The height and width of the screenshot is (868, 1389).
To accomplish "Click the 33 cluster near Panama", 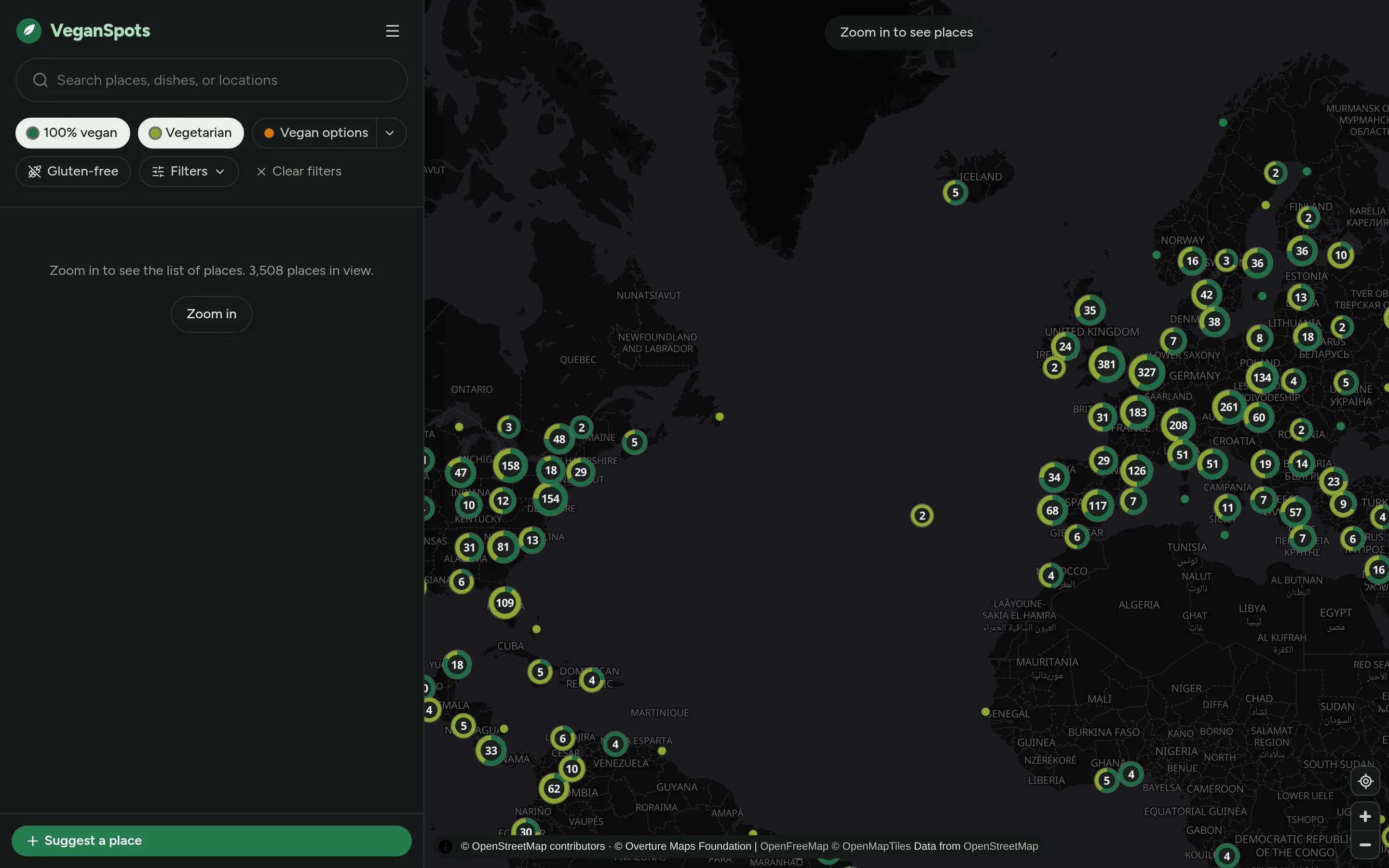I will (x=491, y=750).
